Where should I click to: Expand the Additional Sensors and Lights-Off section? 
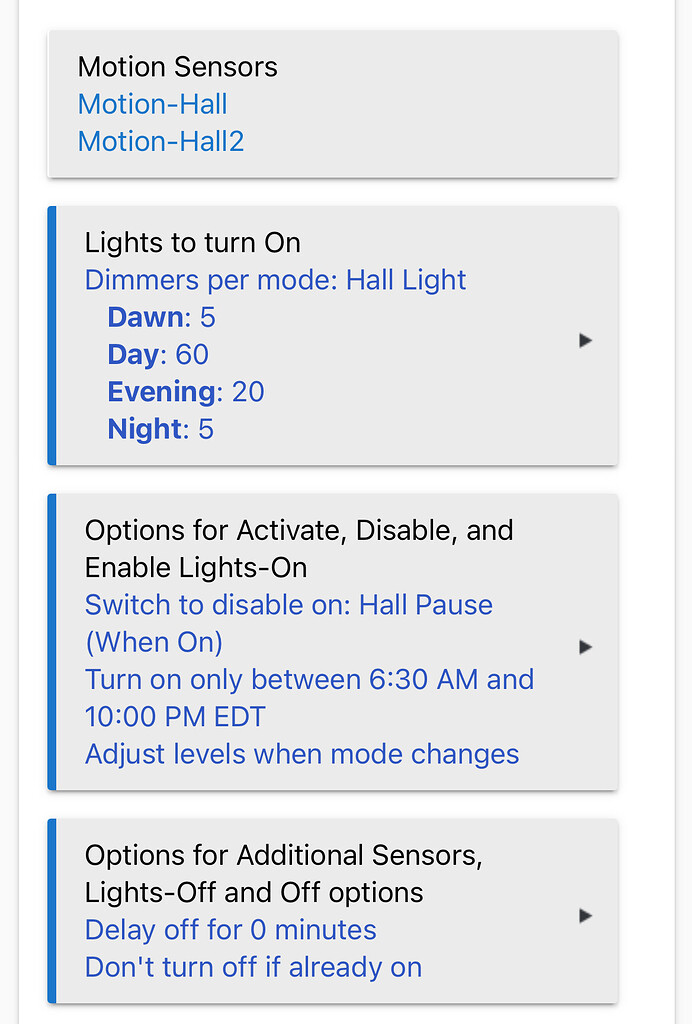click(585, 915)
